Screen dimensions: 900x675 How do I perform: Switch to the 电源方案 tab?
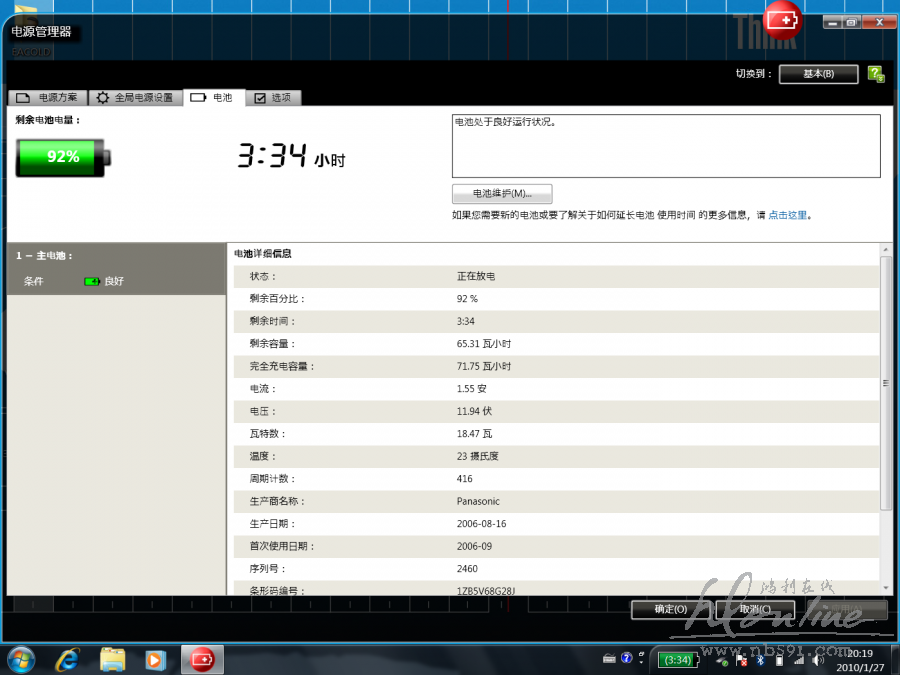[x=47, y=98]
